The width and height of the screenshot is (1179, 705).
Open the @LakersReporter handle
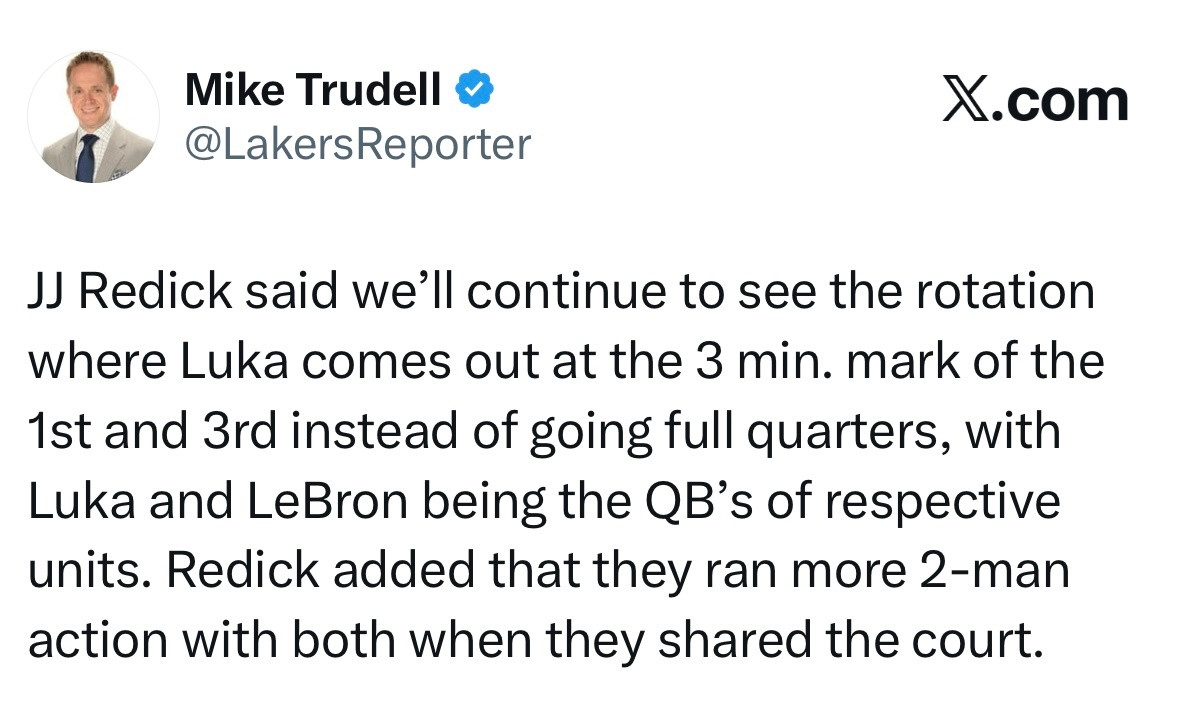[357, 145]
